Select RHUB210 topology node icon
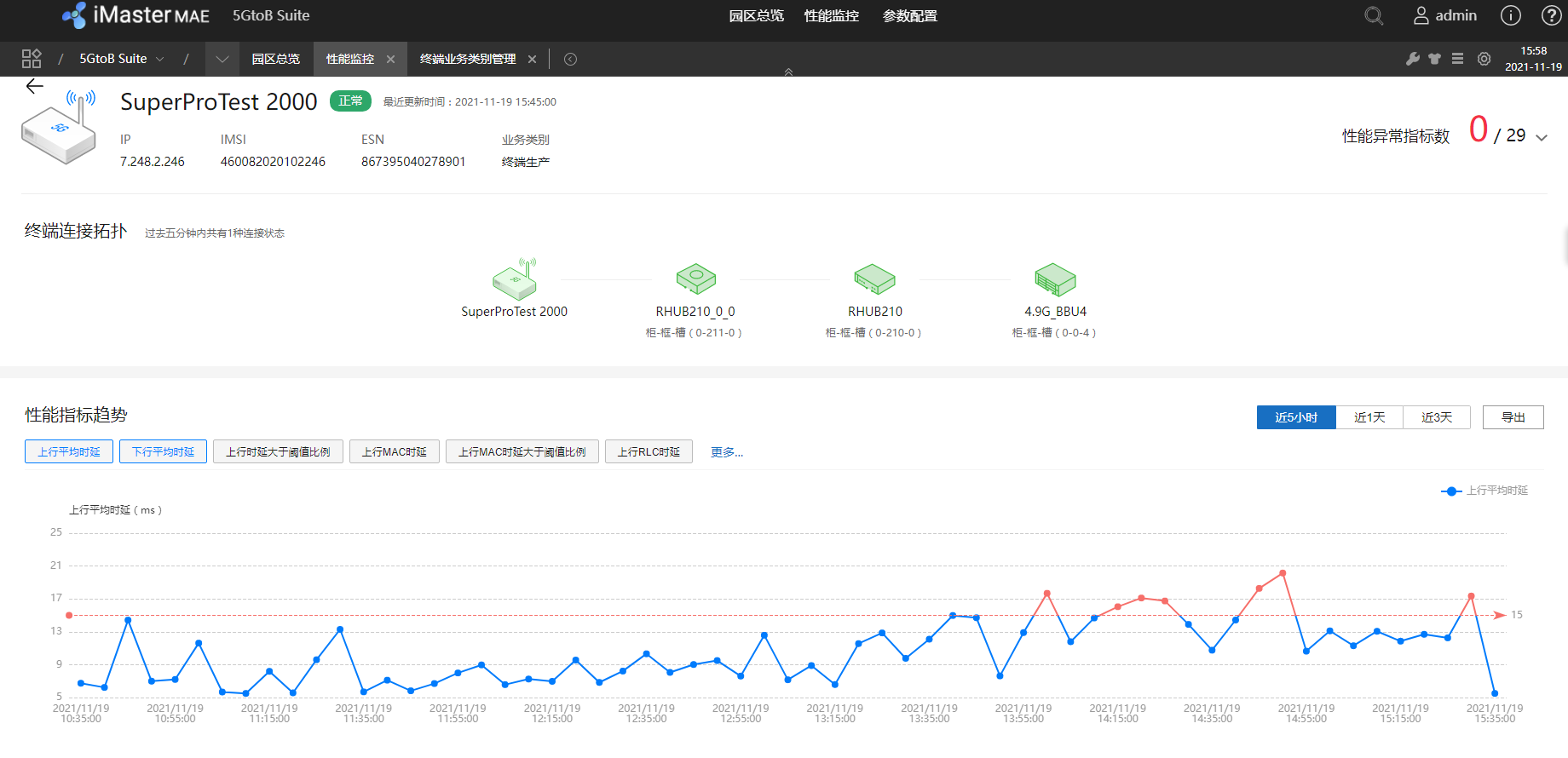1568x758 pixels. (875, 279)
